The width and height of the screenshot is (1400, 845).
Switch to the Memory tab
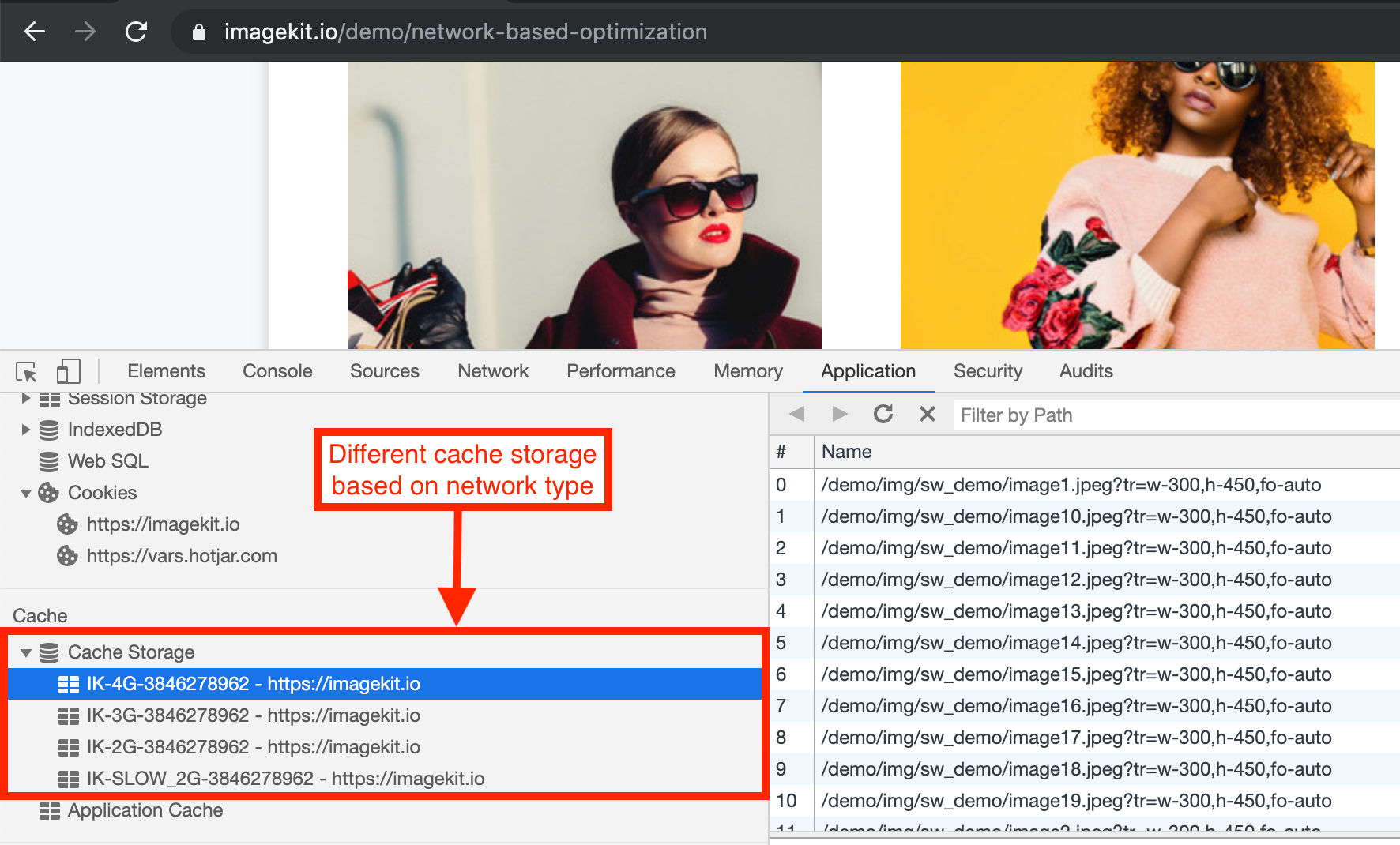[x=748, y=371]
